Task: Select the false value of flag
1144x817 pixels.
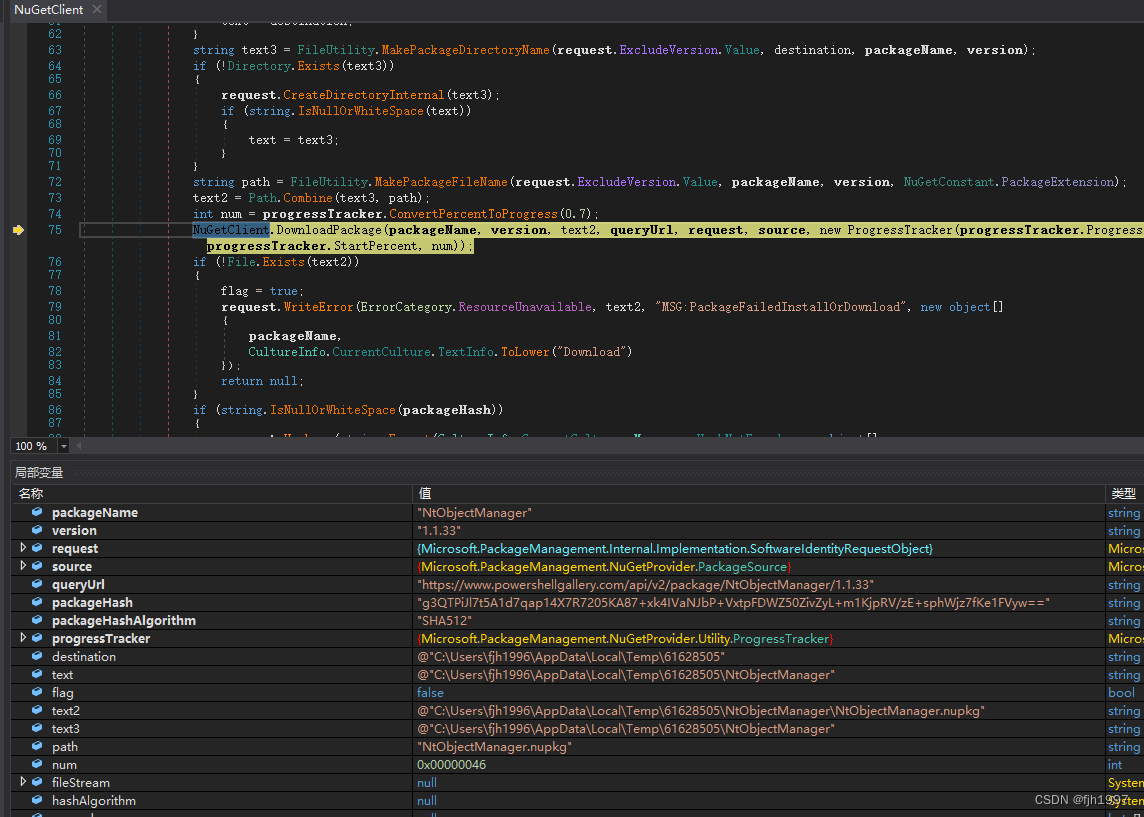Action: click(431, 692)
